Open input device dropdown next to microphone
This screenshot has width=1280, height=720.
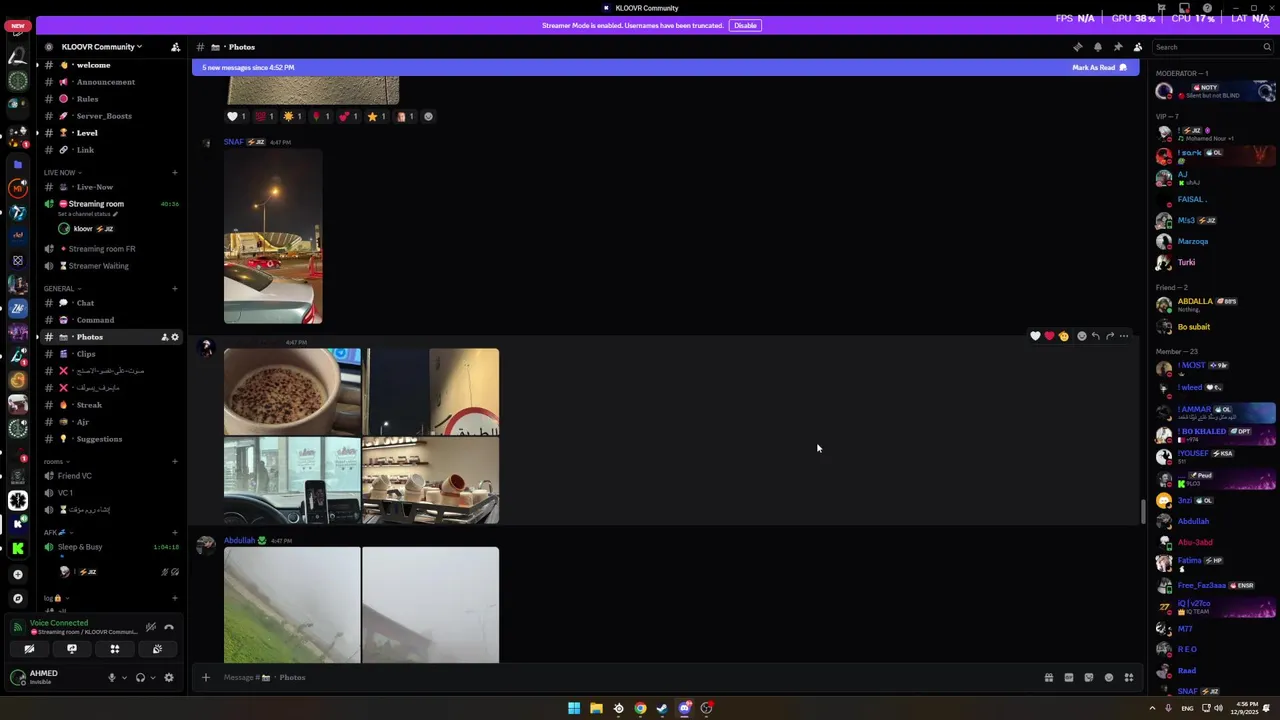click(124, 677)
